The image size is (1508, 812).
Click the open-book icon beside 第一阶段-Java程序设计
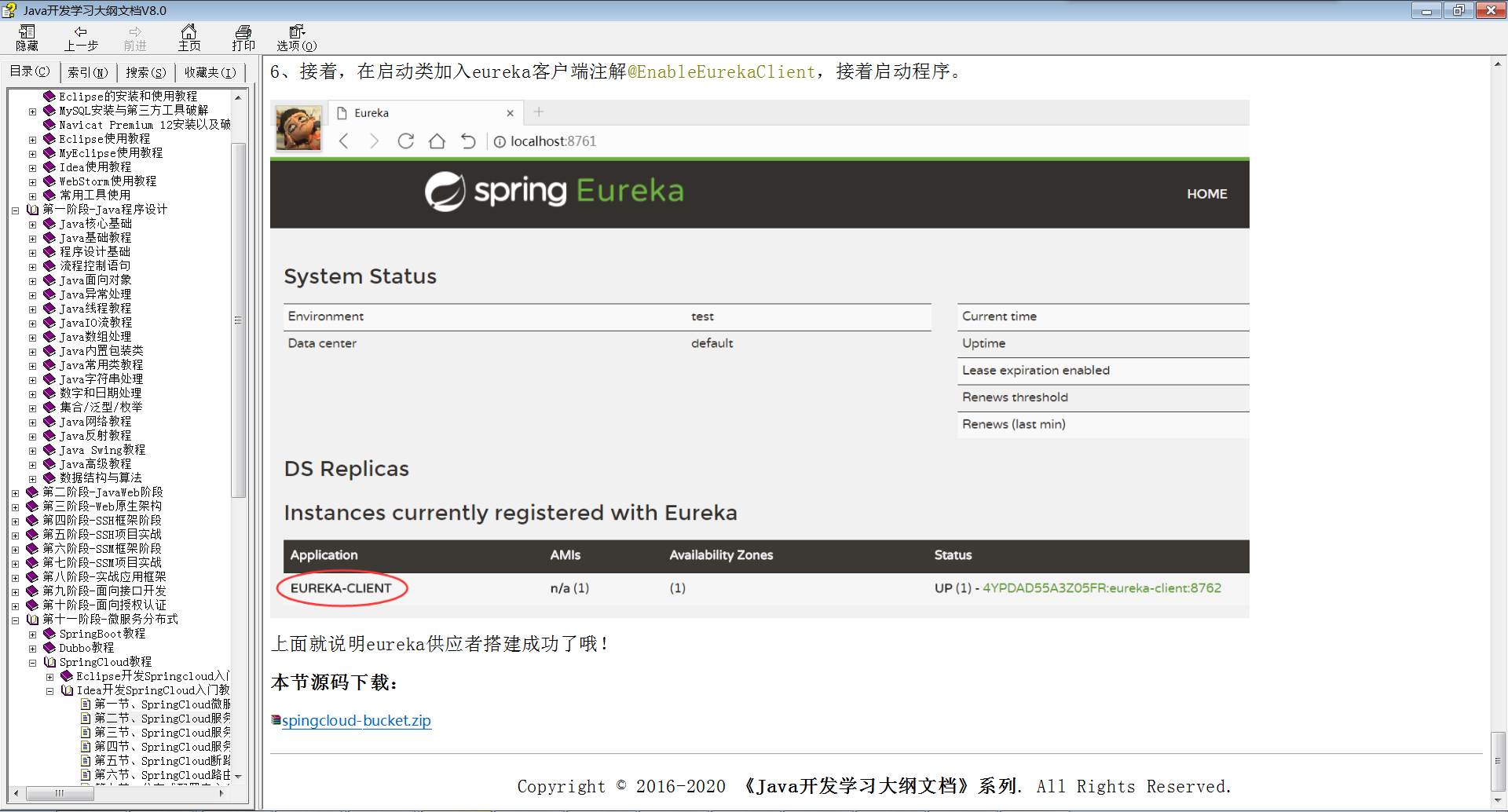(32, 210)
